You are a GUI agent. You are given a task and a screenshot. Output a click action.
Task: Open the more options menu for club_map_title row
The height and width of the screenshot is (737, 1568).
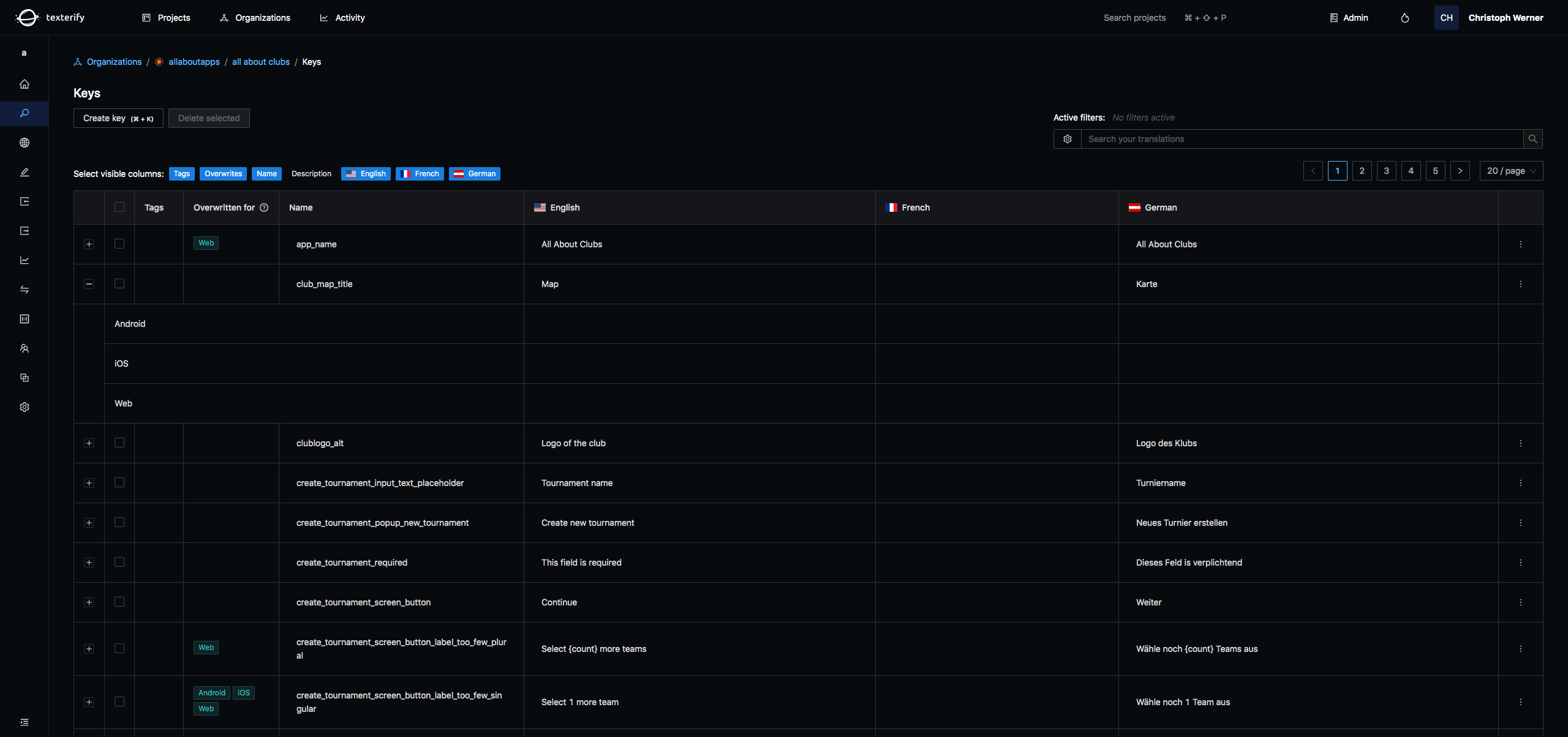point(1521,284)
